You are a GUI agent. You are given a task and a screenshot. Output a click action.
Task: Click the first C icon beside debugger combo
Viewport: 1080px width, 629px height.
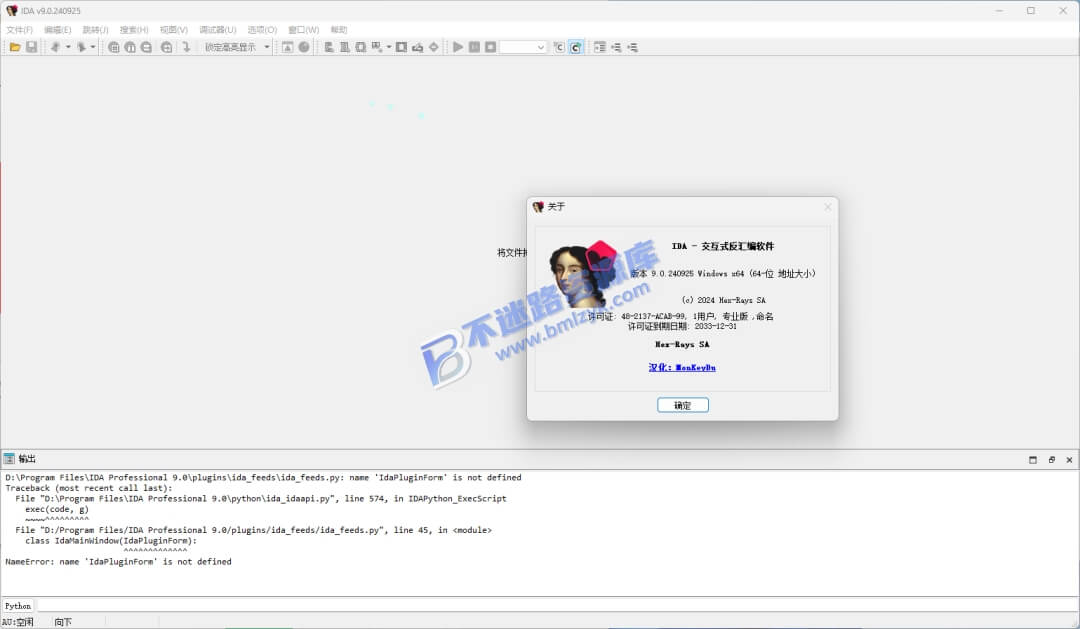[559, 48]
